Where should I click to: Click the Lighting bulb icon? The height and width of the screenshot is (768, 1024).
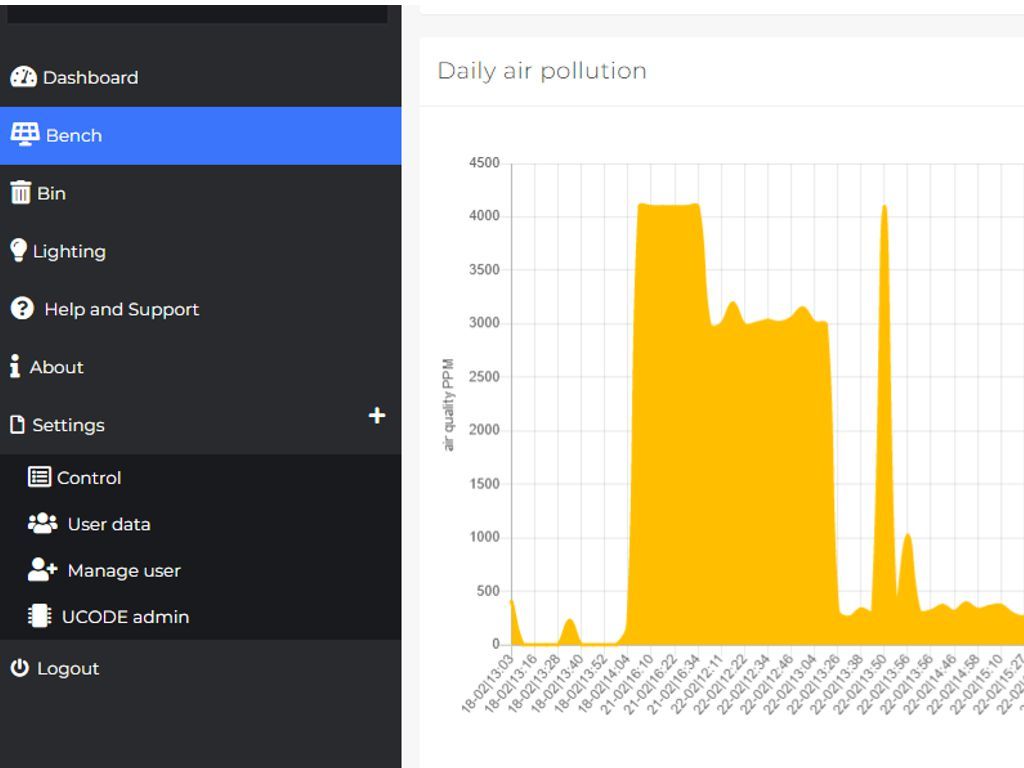point(19,250)
